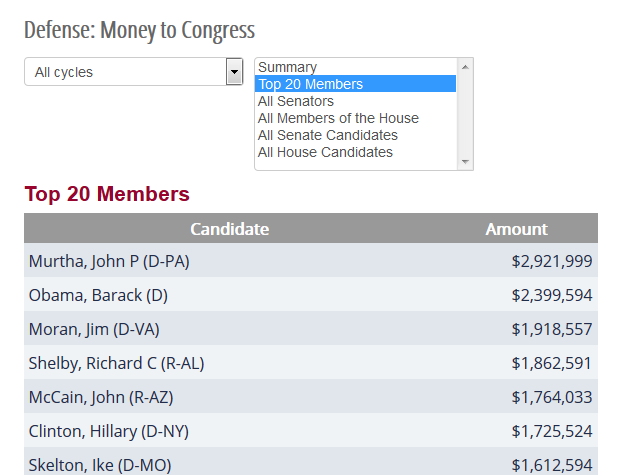625x475 pixels.
Task: Choose All House Candidates option
Action: coord(325,152)
